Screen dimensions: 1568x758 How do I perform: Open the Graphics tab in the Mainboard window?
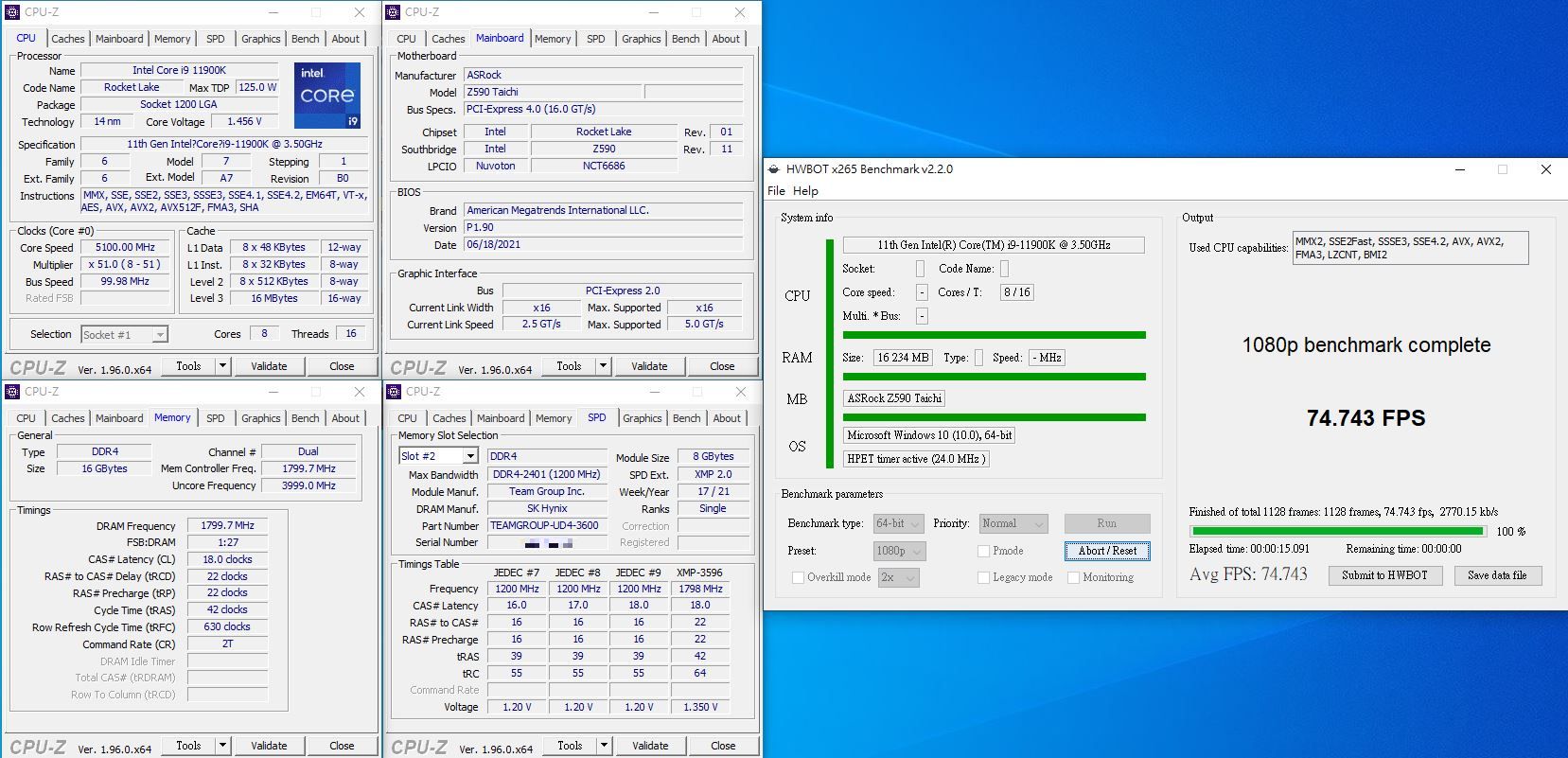click(x=642, y=39)
